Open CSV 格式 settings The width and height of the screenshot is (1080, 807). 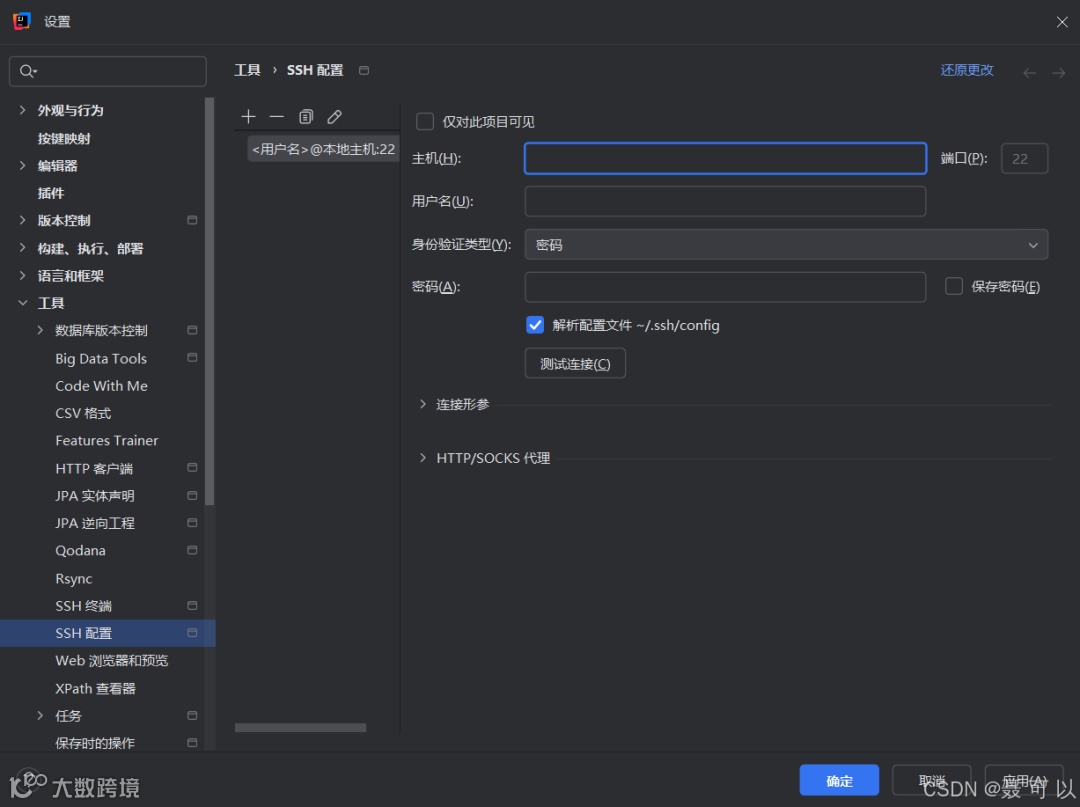pos(83,413)
